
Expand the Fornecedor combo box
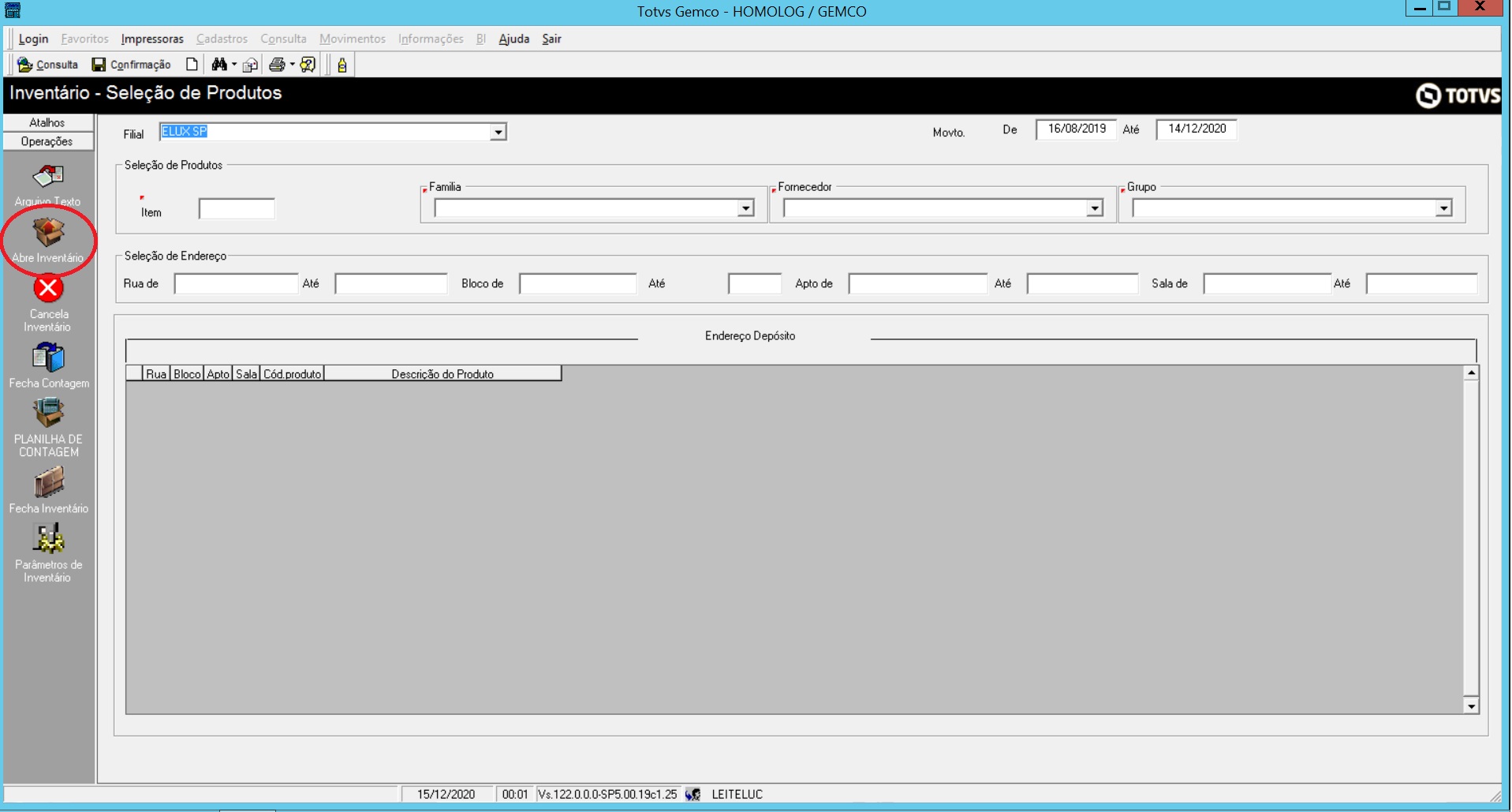[1094, 208]
